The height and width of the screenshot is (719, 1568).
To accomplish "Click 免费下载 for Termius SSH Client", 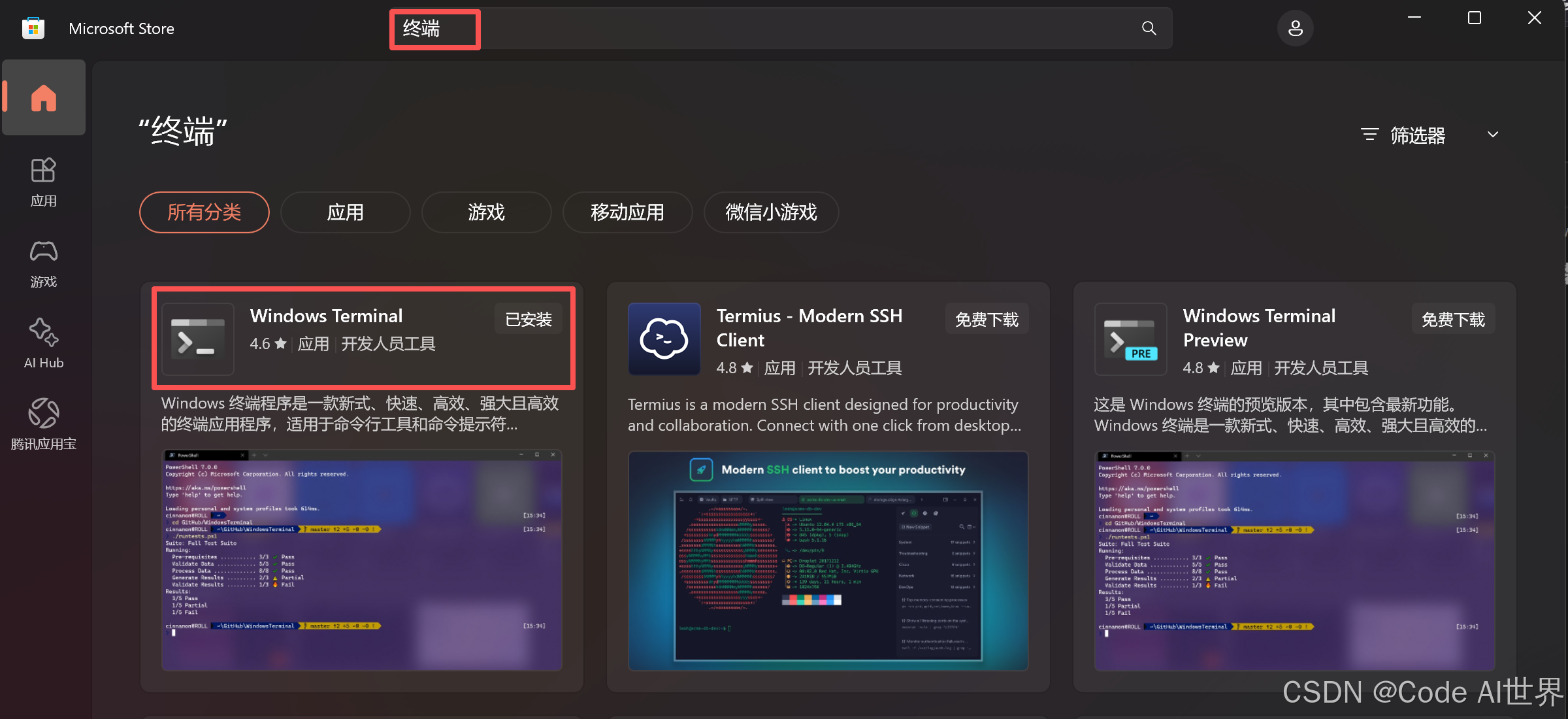I will pyautogui.click(x=987, y=319).
